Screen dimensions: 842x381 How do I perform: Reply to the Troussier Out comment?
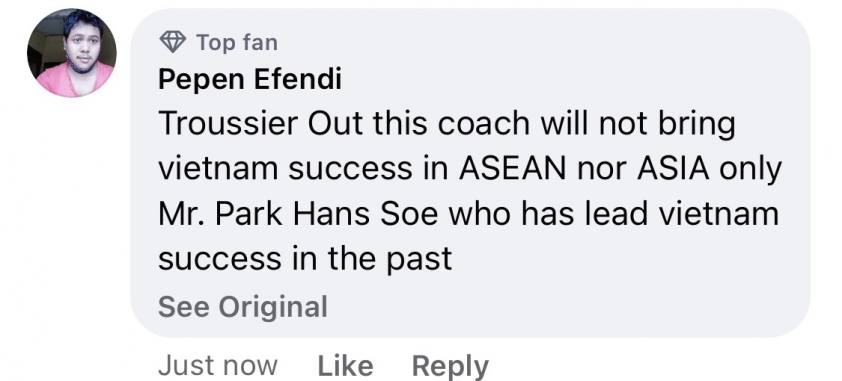tap(450, 367)
